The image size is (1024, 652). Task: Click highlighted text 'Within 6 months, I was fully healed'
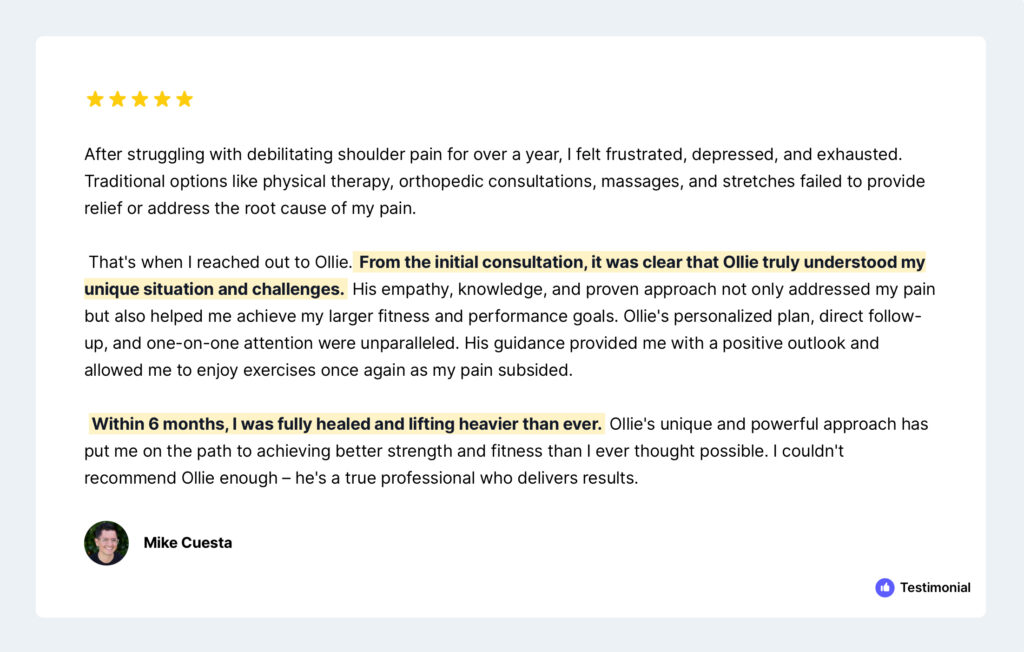347,424
